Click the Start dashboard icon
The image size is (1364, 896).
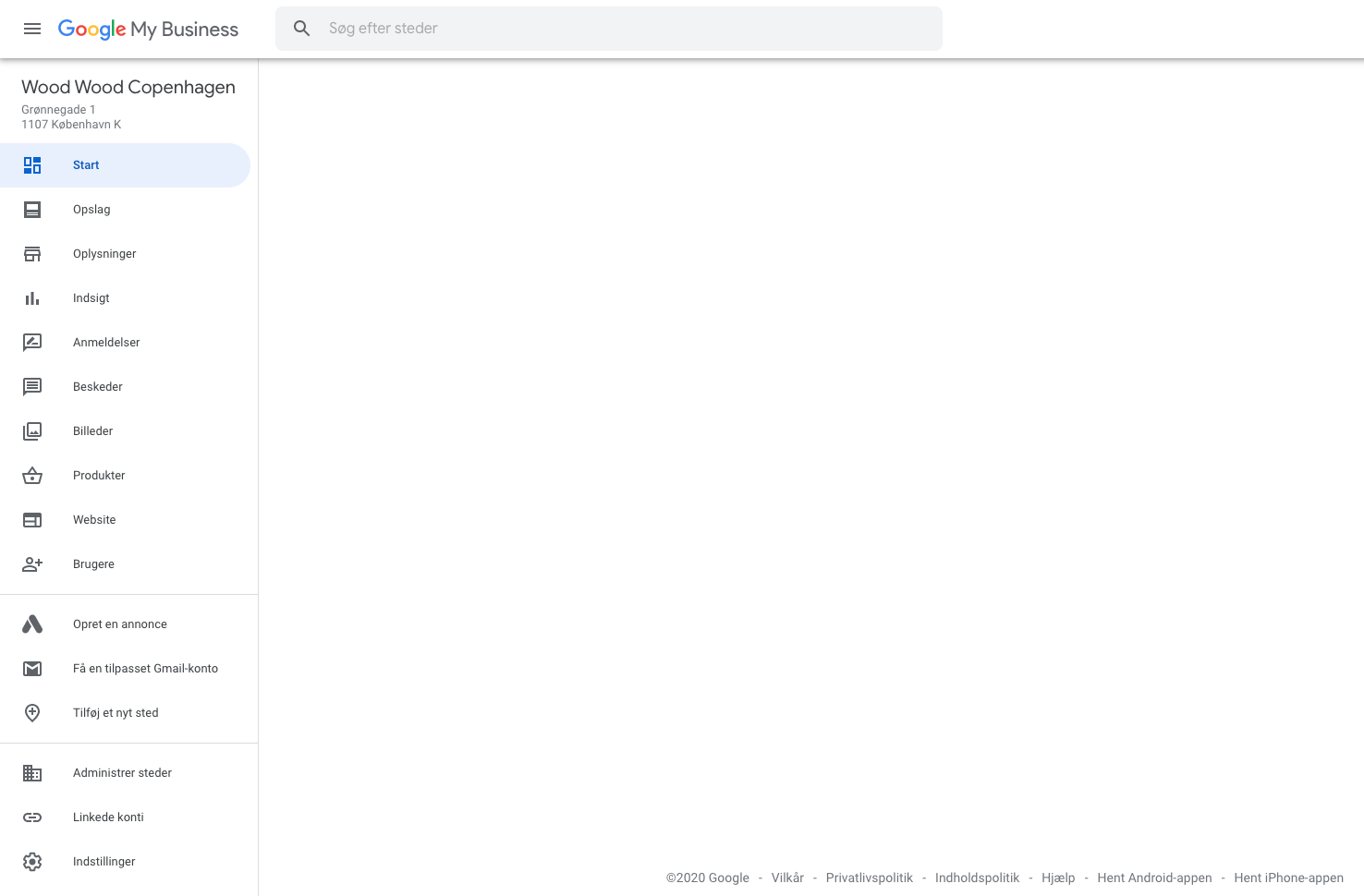point(32,165)
